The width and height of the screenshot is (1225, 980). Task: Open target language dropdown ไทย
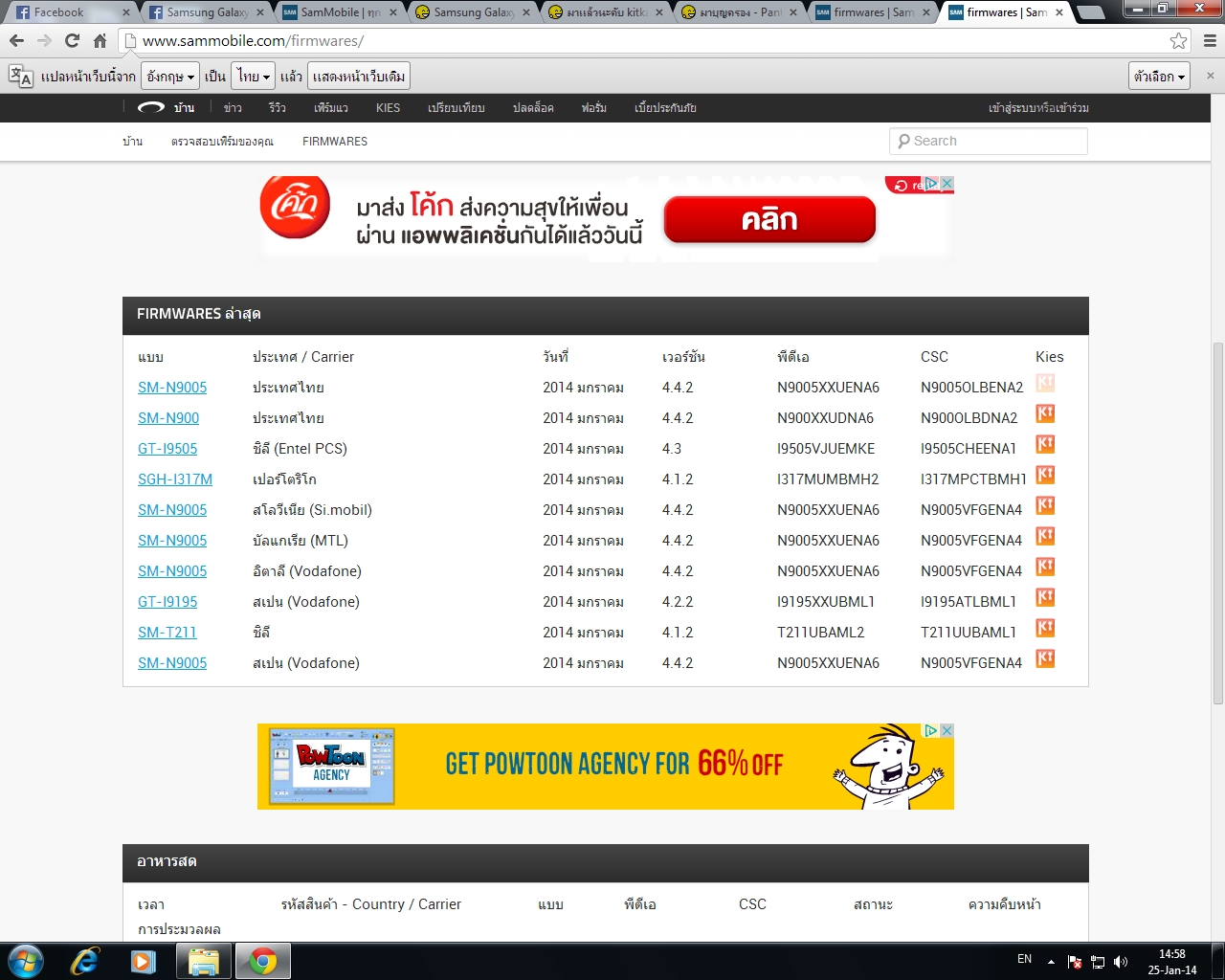pos(255,76)
